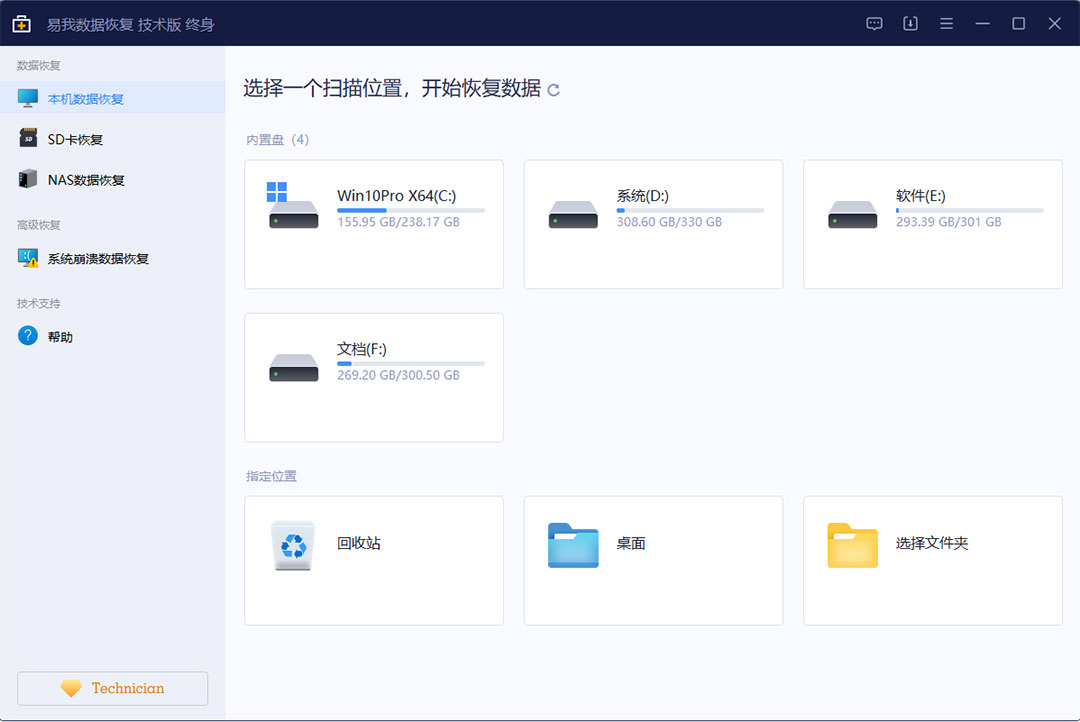Click the recycle bin icon
Screen dimensions: 1080x722
pos(293,545)
